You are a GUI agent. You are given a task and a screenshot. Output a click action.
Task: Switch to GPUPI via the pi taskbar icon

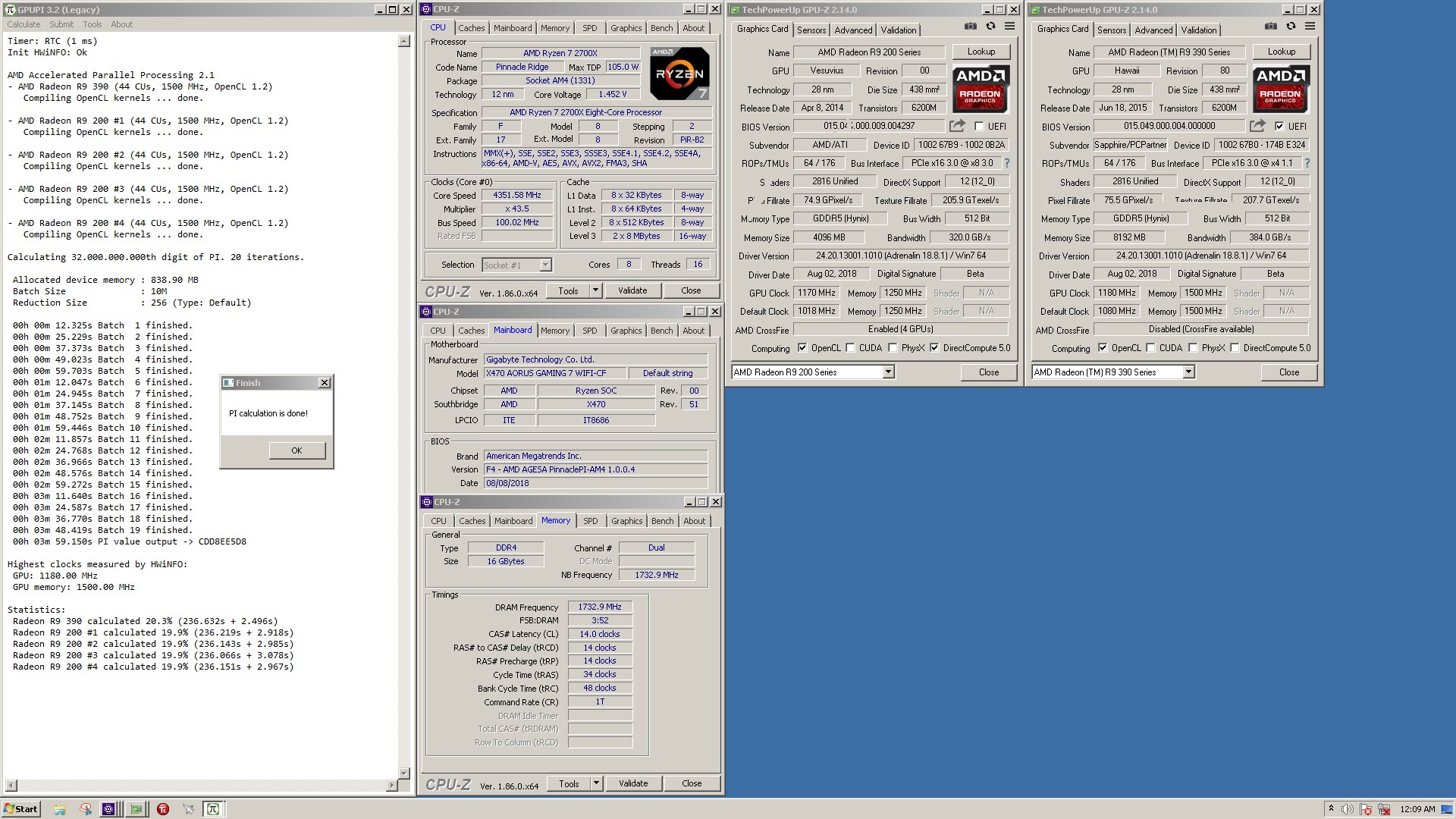213,809
